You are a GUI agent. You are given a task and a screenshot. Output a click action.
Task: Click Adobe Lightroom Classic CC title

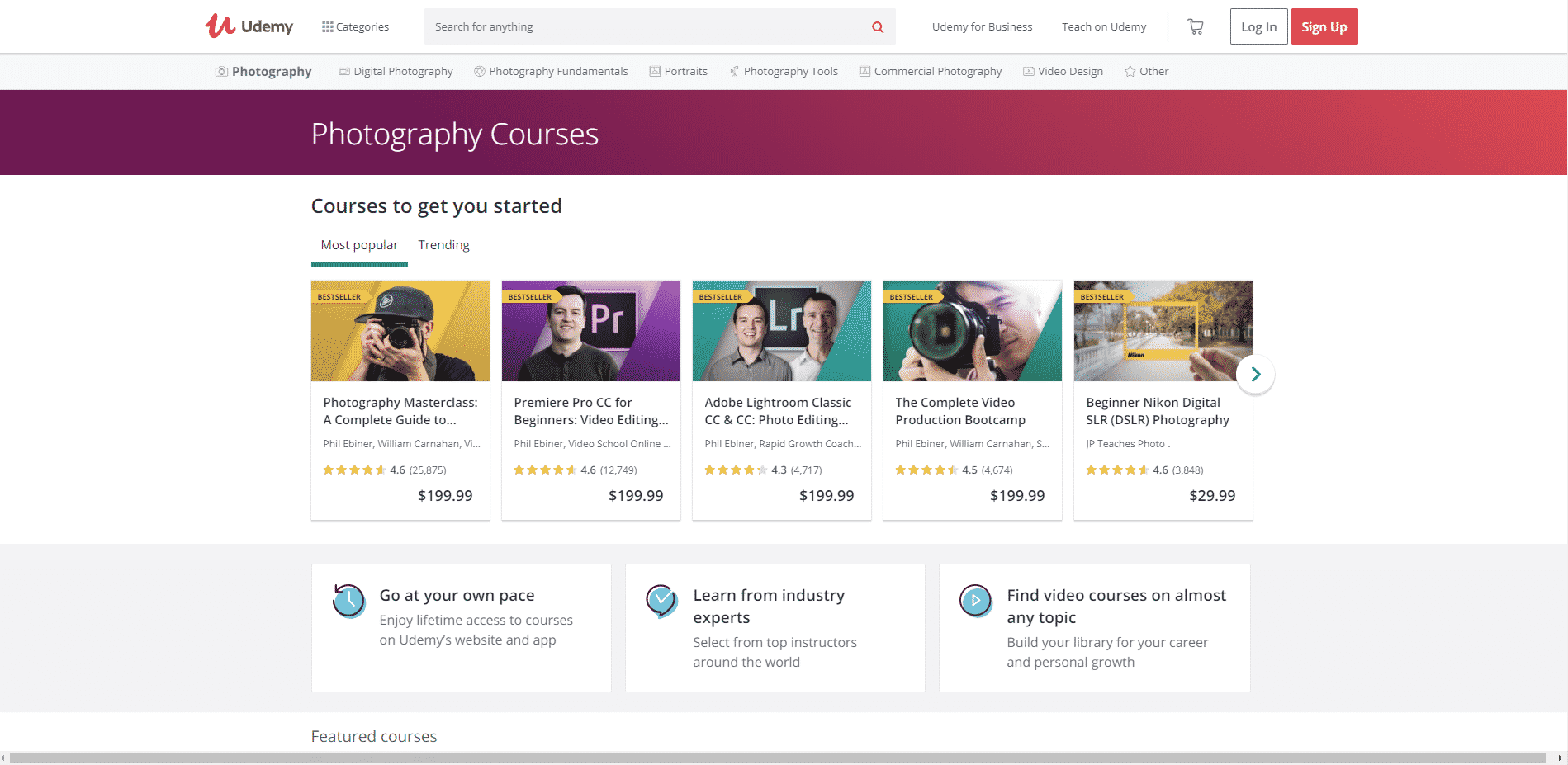pyautogui.click(x=778, y=411)
